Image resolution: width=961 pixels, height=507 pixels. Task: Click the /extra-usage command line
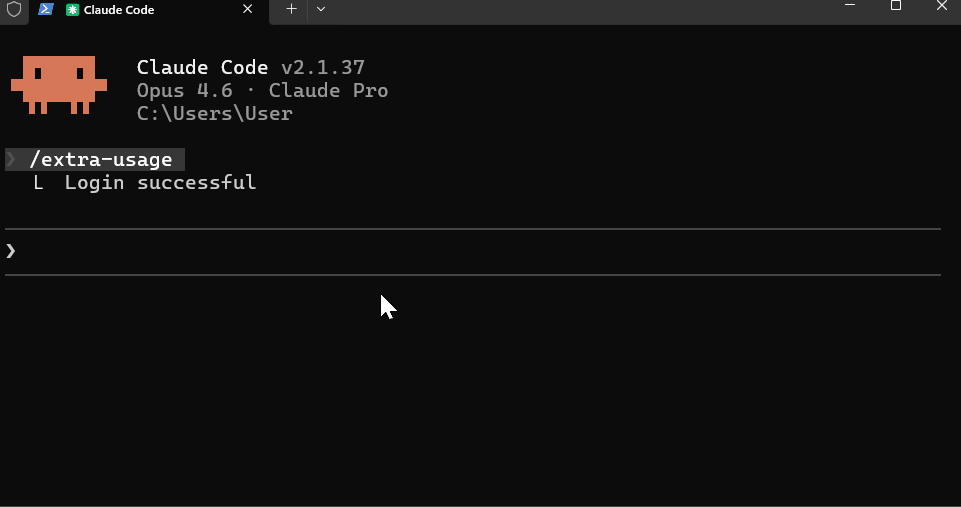(x=95, y=159)
